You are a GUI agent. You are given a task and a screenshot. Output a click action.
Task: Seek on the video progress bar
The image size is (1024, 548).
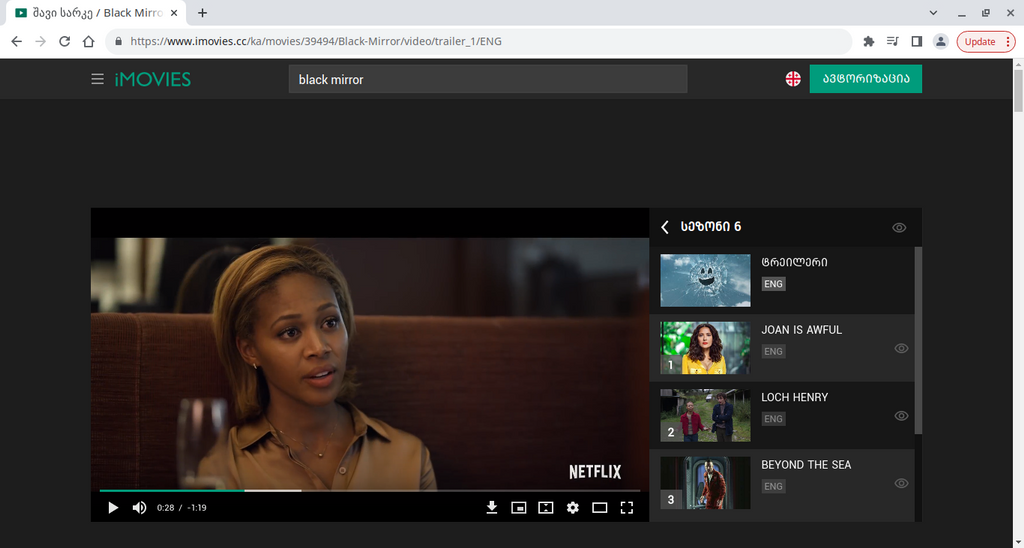pos(370,490)
